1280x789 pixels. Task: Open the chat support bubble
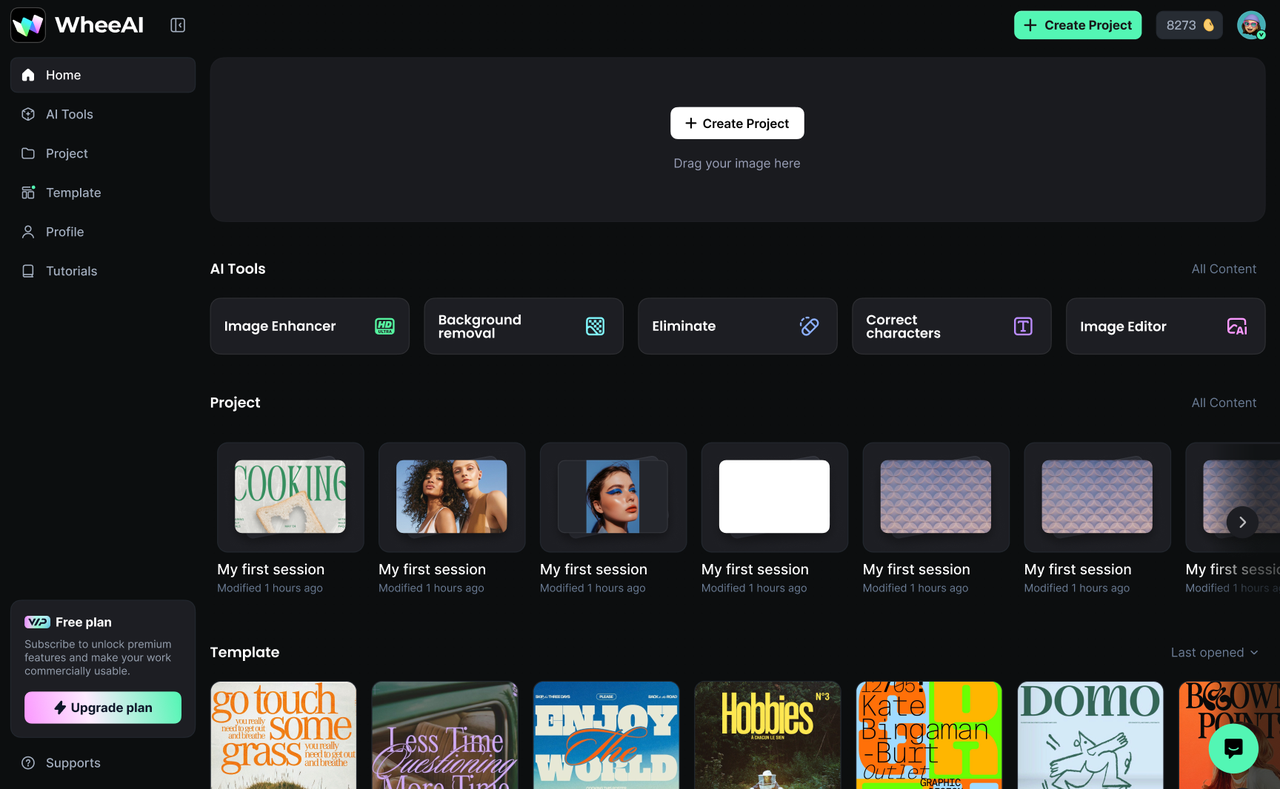coord(1233,748)
